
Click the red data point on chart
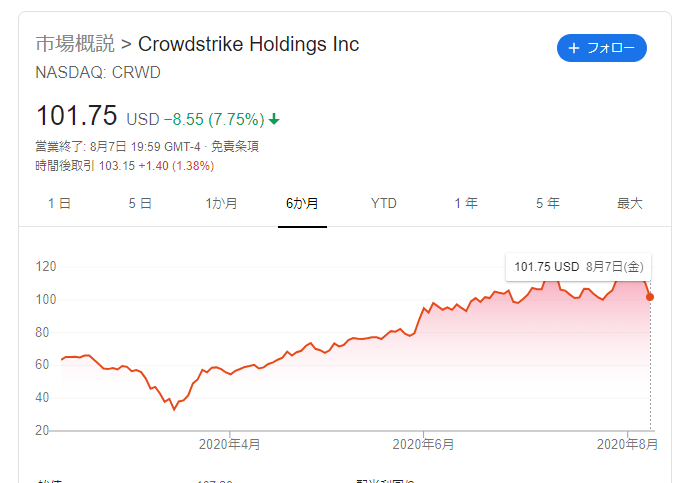(x=650, y=297)
